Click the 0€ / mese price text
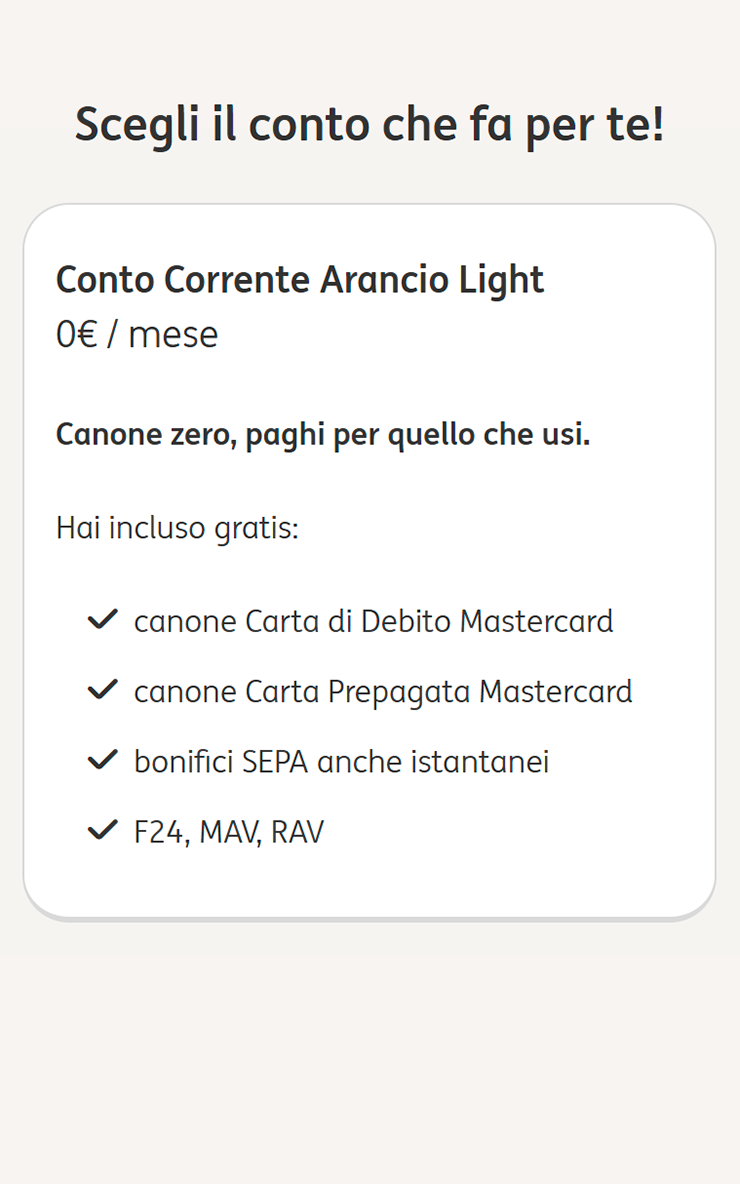Viewport: 740px width, 1184px height. [x=137, y=335]
